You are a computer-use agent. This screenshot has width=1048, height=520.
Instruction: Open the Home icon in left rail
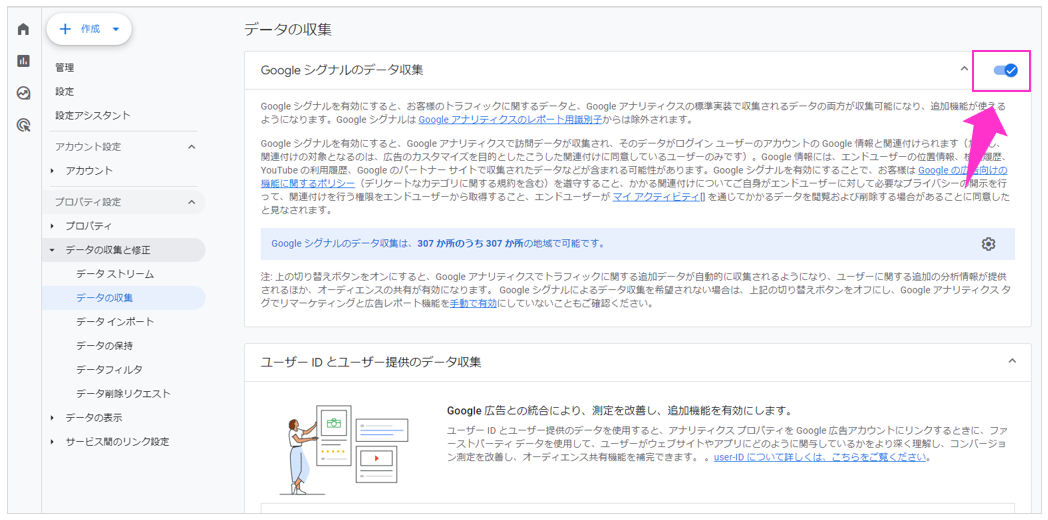tap(23, 29)
